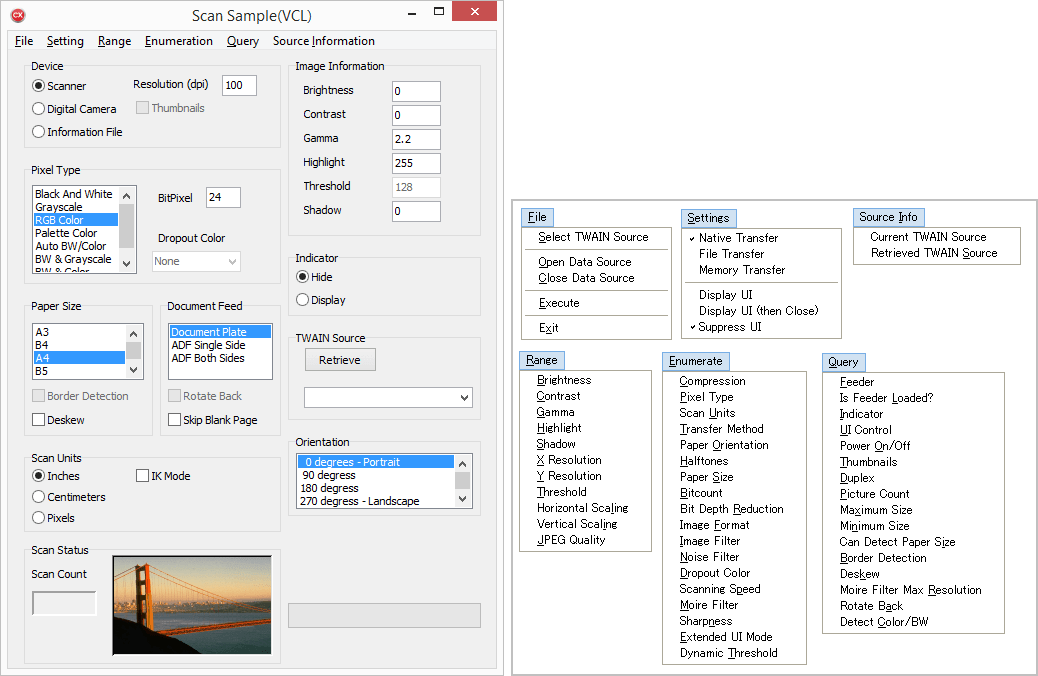This screenshot has height=676, width=1038.
Task: Click Select TWAIN Source menu entry
Action: [x=593, y=237]
